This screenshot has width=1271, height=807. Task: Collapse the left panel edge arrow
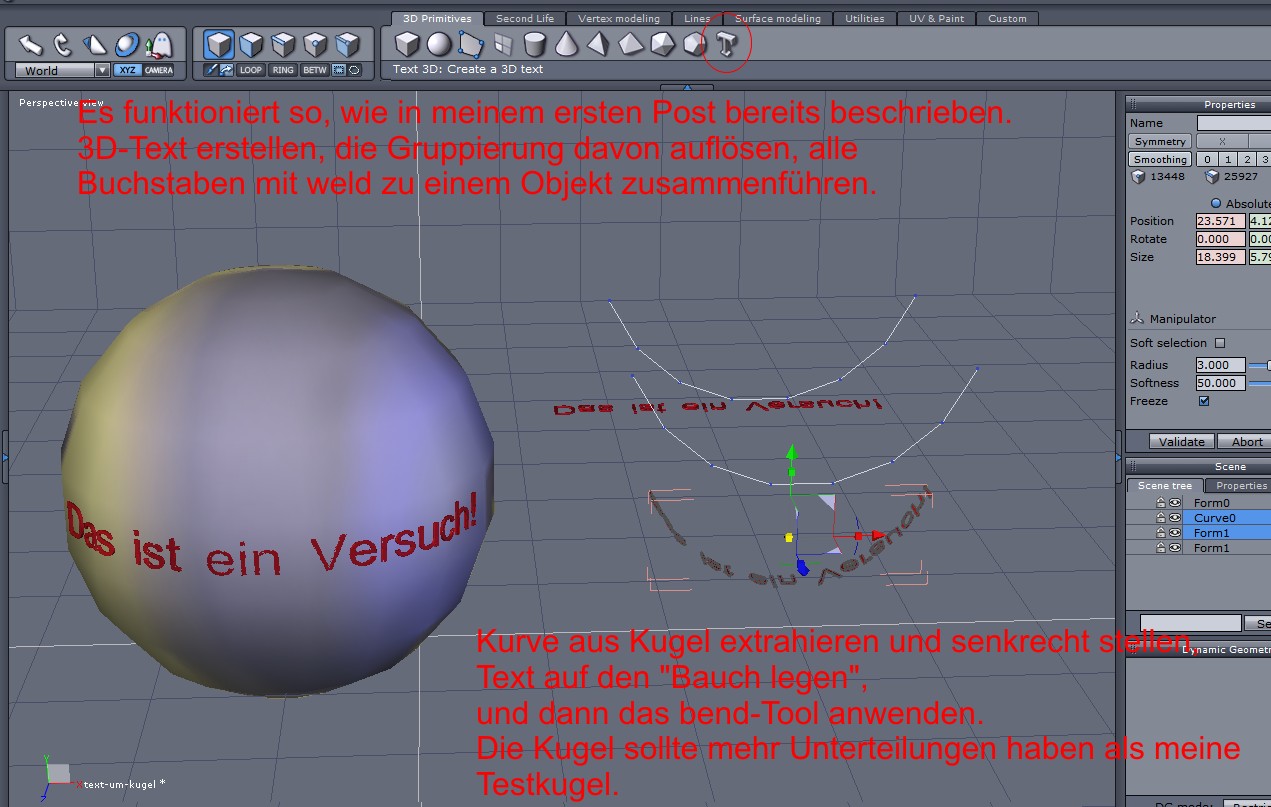coord(5,457)
